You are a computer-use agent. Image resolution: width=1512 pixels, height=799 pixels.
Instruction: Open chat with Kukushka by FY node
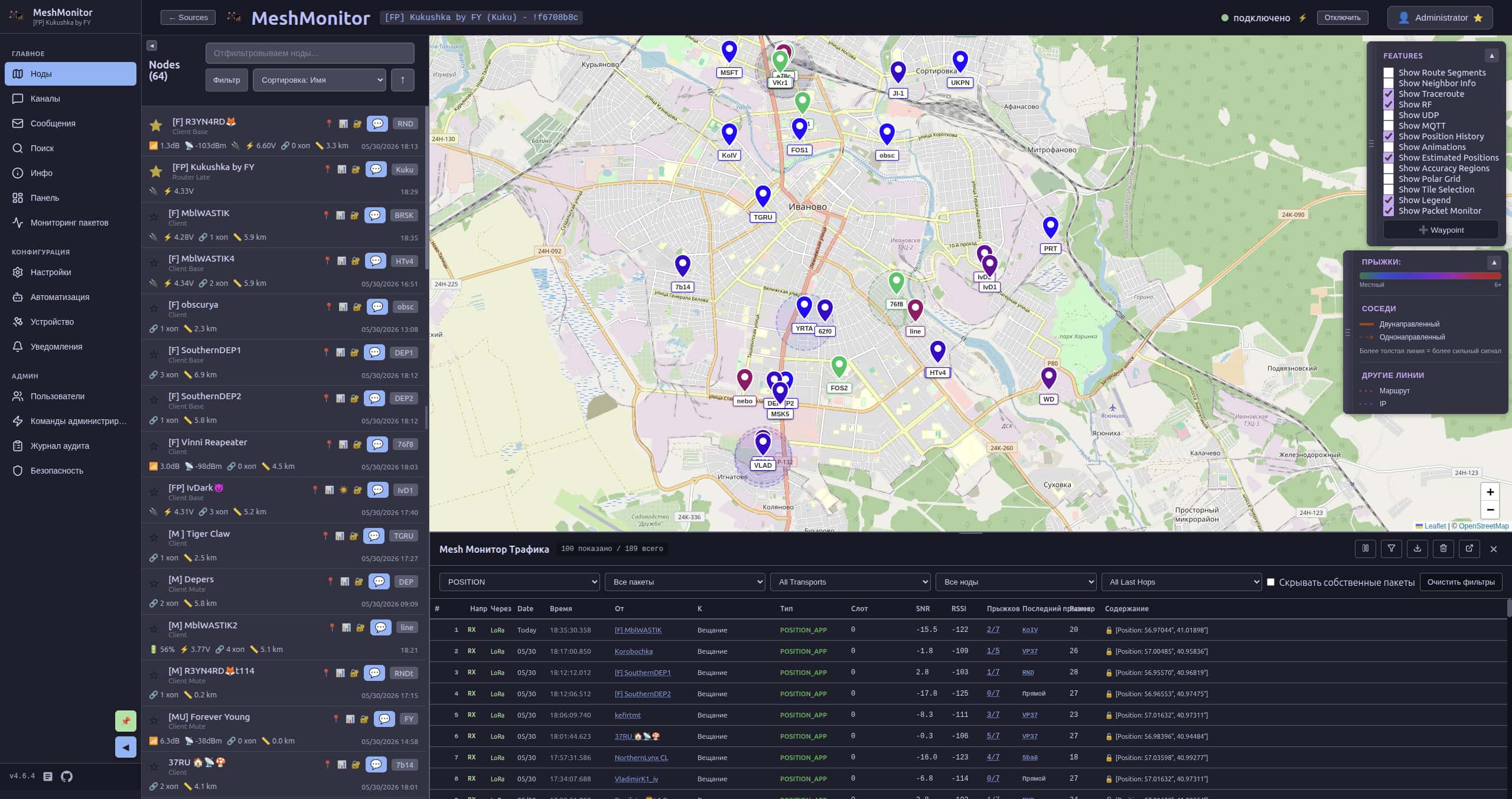376,169
